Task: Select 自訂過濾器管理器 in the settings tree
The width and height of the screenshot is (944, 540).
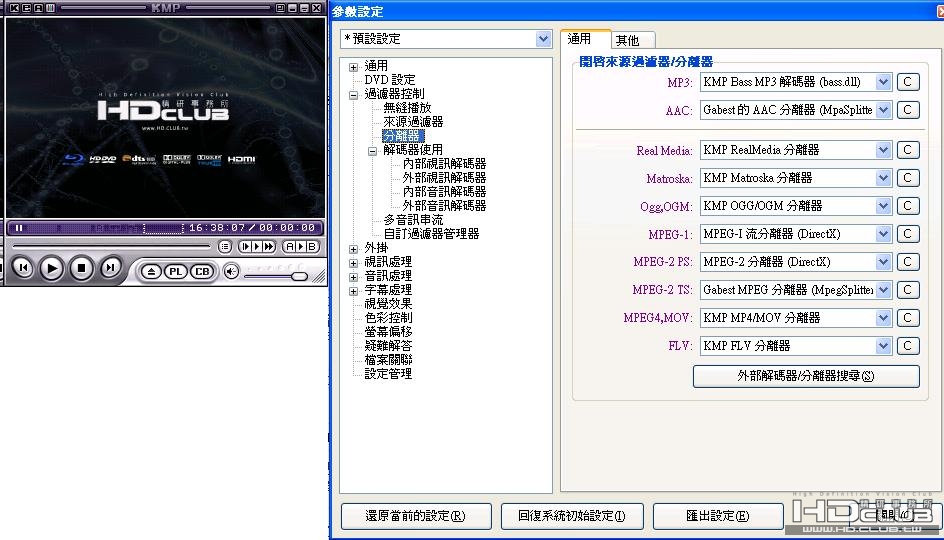Action: tap(431, 234)
